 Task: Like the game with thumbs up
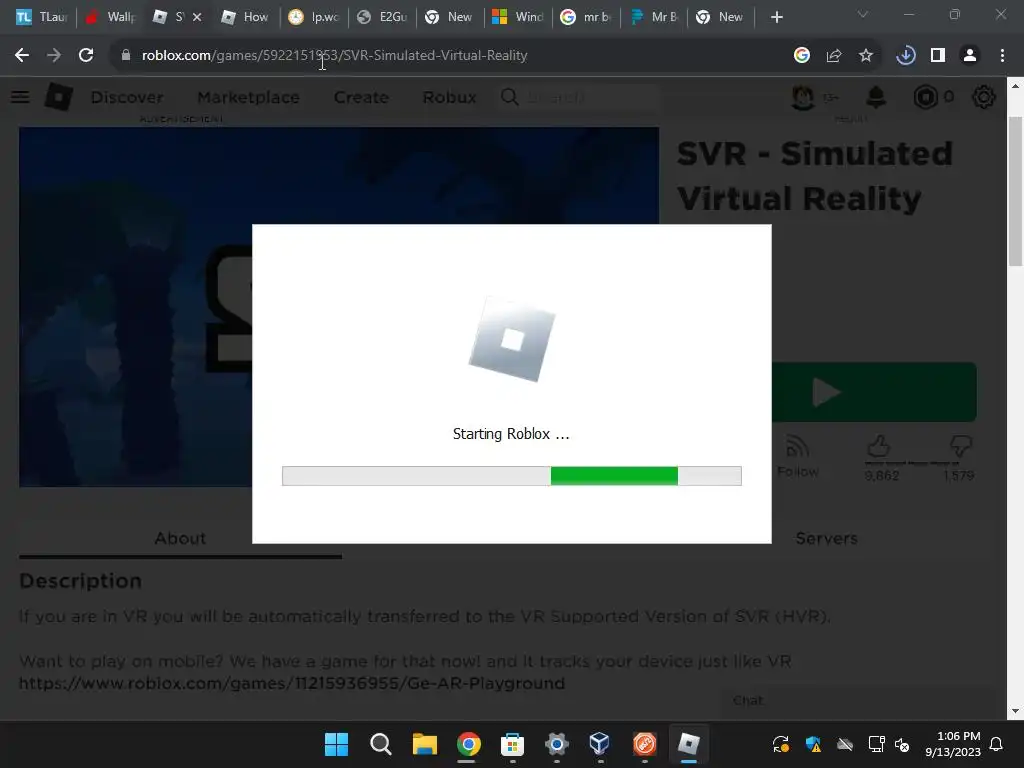[x=879, y=447]
